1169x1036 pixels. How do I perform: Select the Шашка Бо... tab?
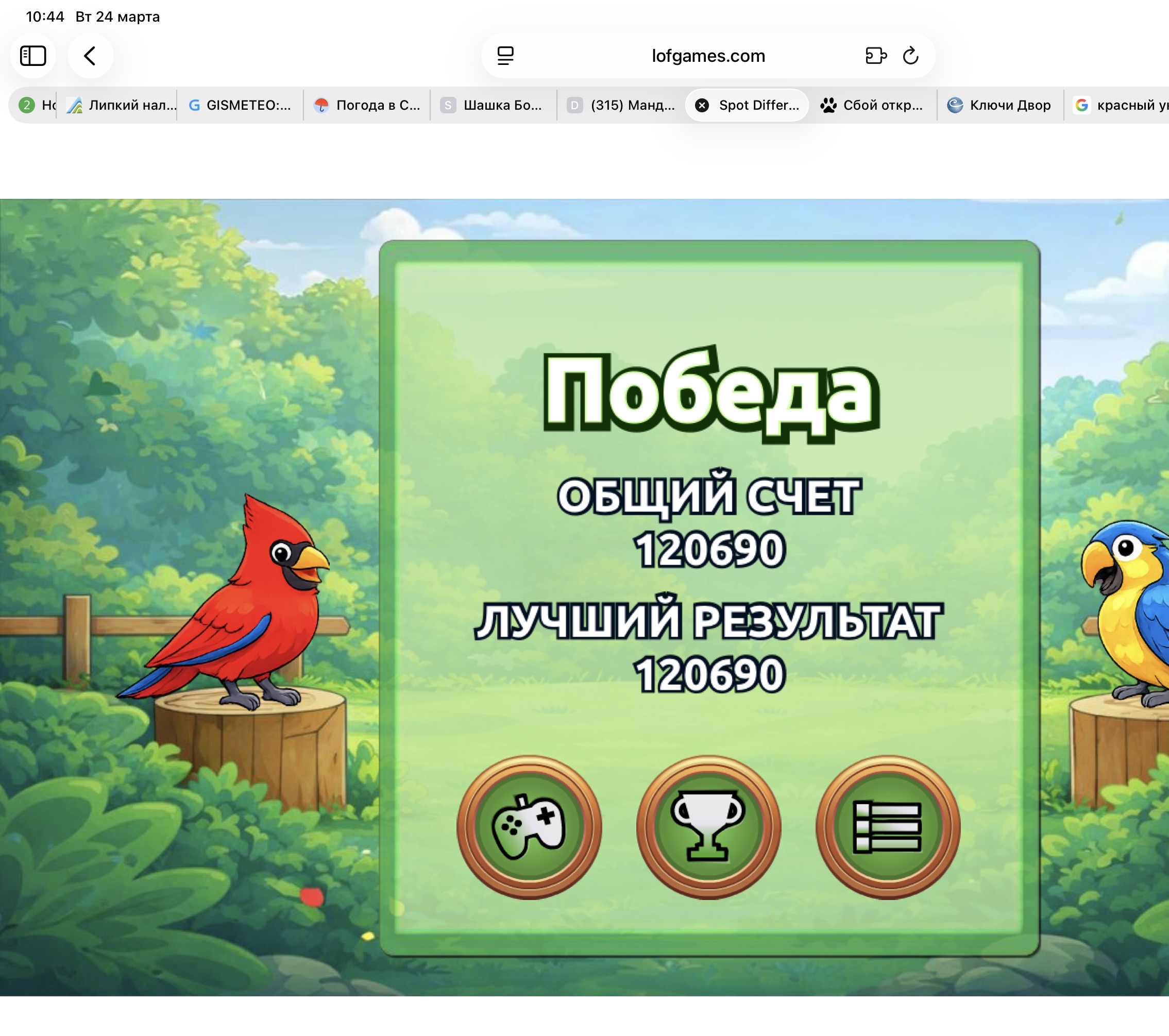(x=493, y=105)
